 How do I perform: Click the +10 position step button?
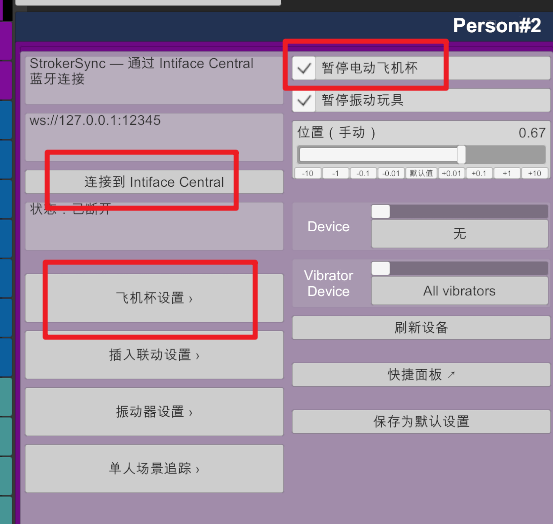click(535, 173)
